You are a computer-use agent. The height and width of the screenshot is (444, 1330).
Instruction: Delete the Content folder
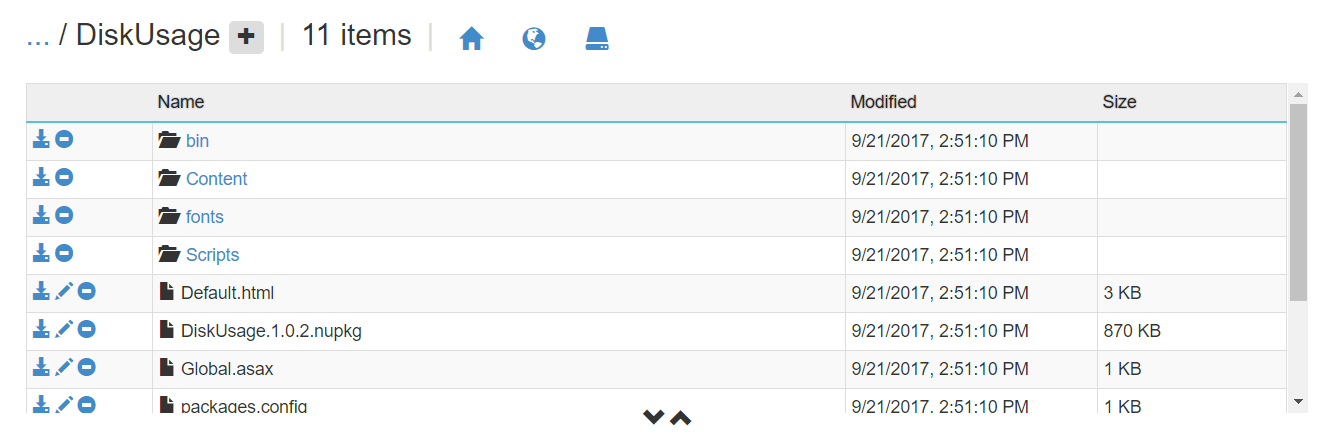pos(64,178)
